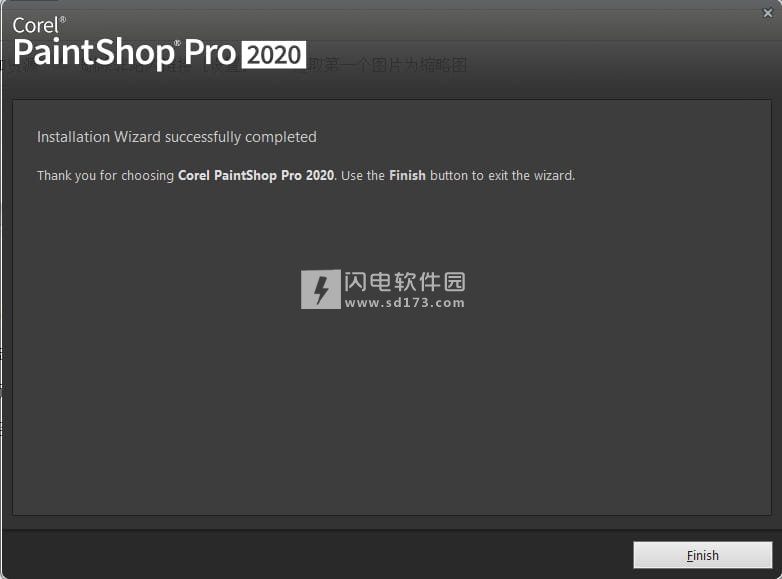Viewport: 782px width, 579px height.
Task: Click the PaintShop logo text
Action: point(93,53)
